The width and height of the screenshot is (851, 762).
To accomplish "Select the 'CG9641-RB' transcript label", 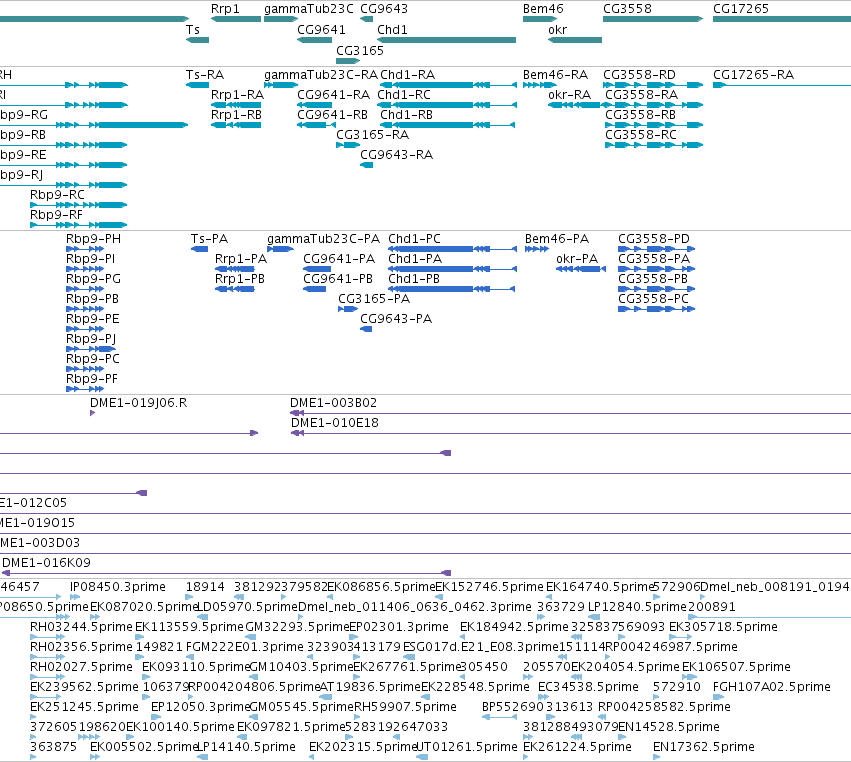I will (x=332, y=115).
